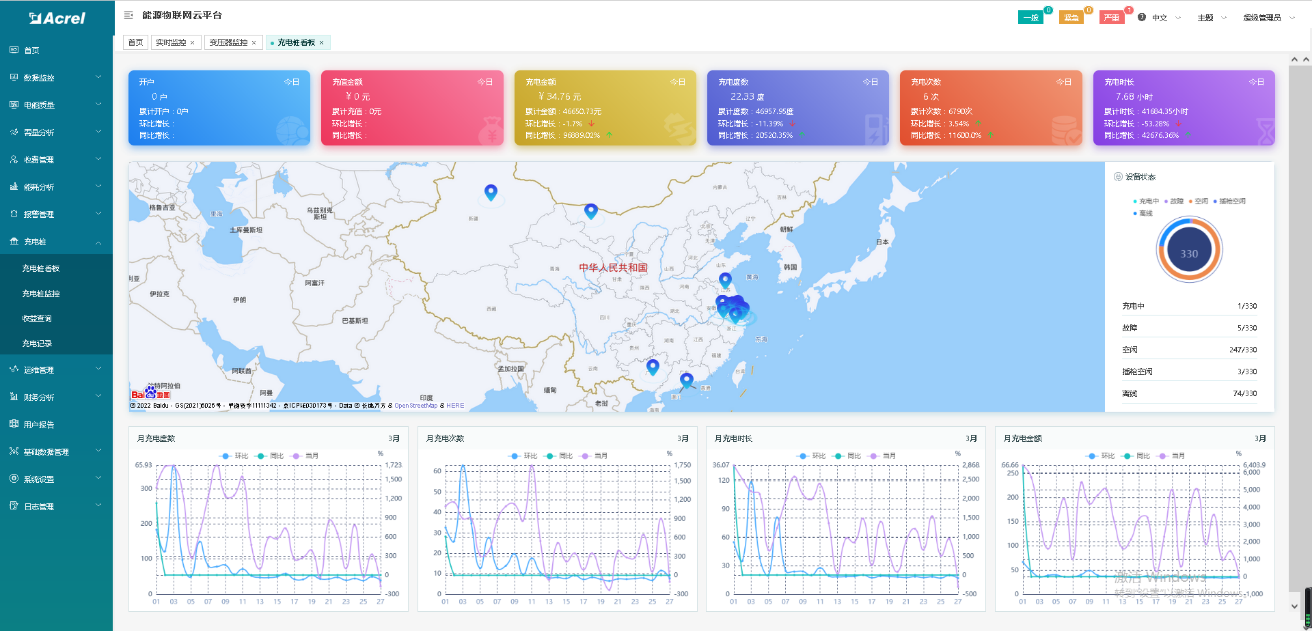
Task: Click the 设备状态 panel header icon
Action: 1118,177
